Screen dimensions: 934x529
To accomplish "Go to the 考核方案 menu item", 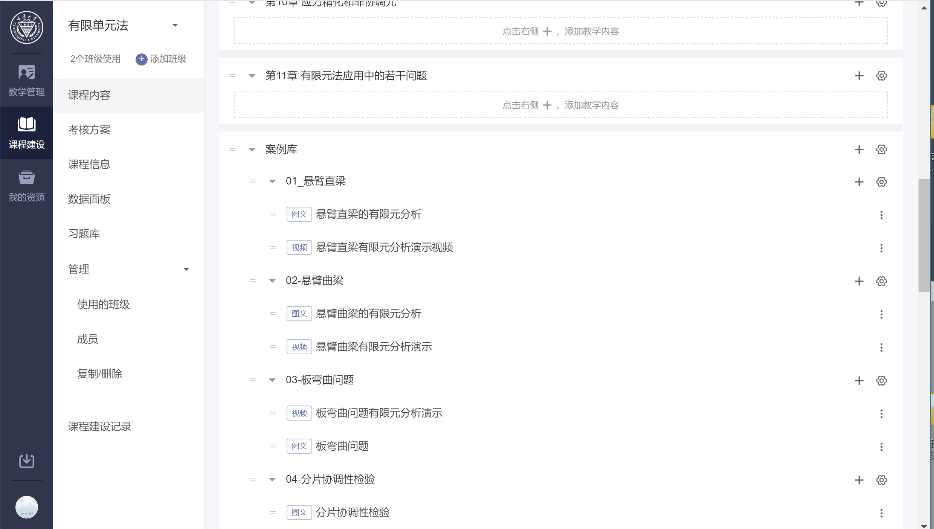I will [x=89, y=130].
